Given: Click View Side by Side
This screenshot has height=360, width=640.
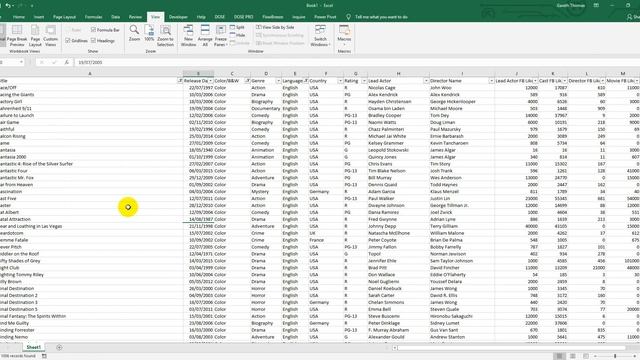Looking at the screenshot, I should click(x=276, y=27).
